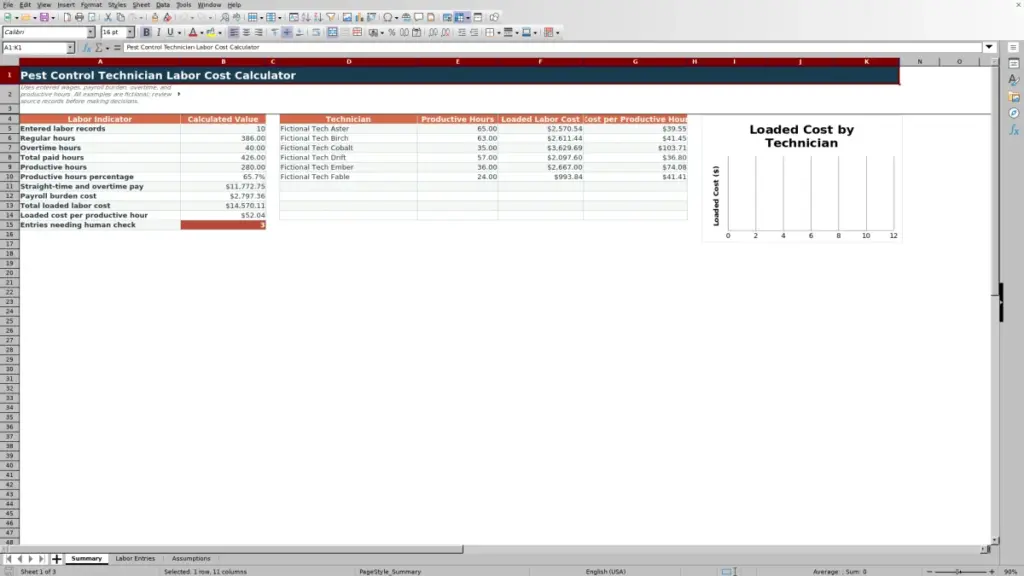Click the zoom in plus button
Viewport: 1024px width, 576px height.
[992, 572]
